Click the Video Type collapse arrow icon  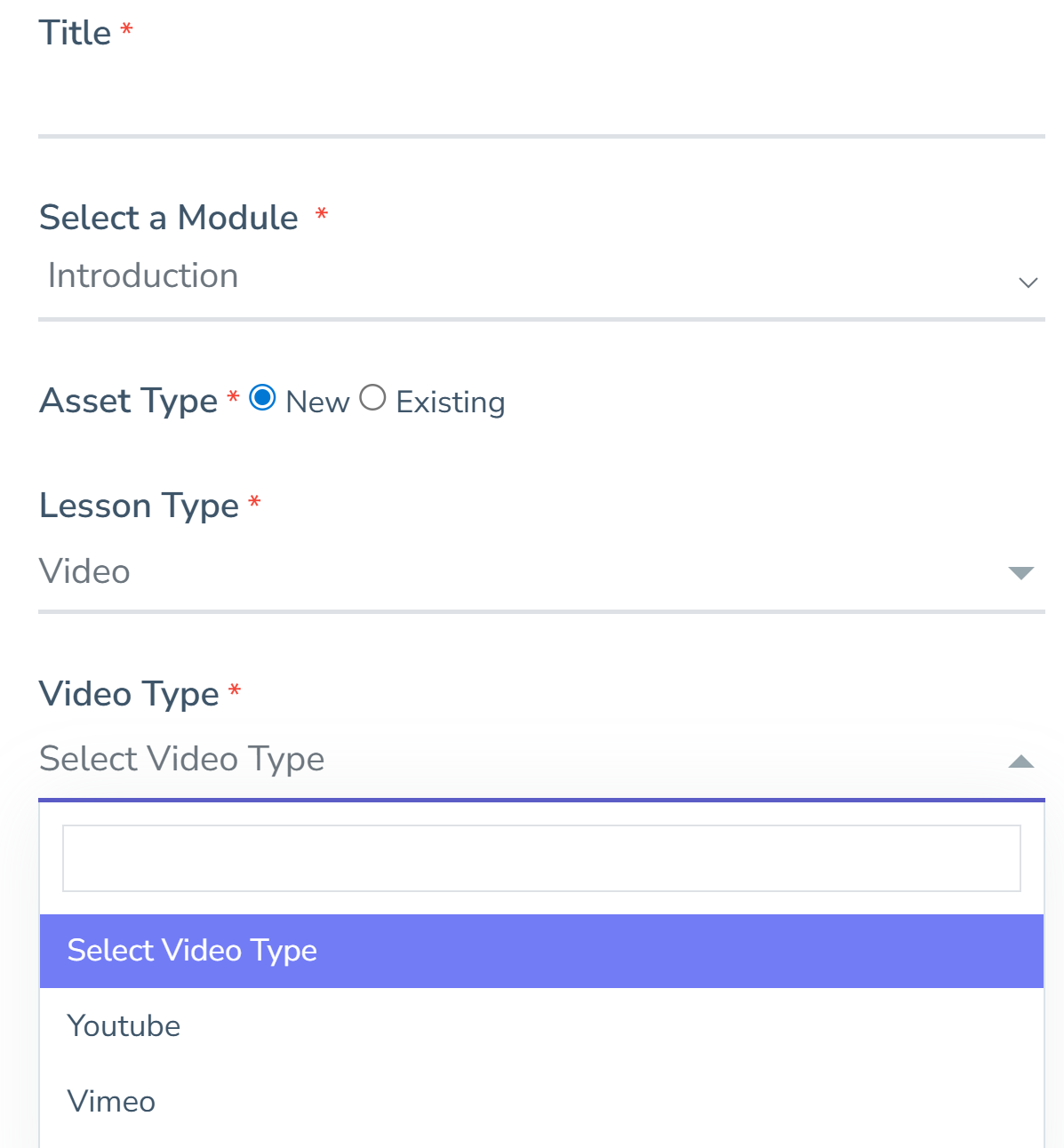[x=1021, y=761]
